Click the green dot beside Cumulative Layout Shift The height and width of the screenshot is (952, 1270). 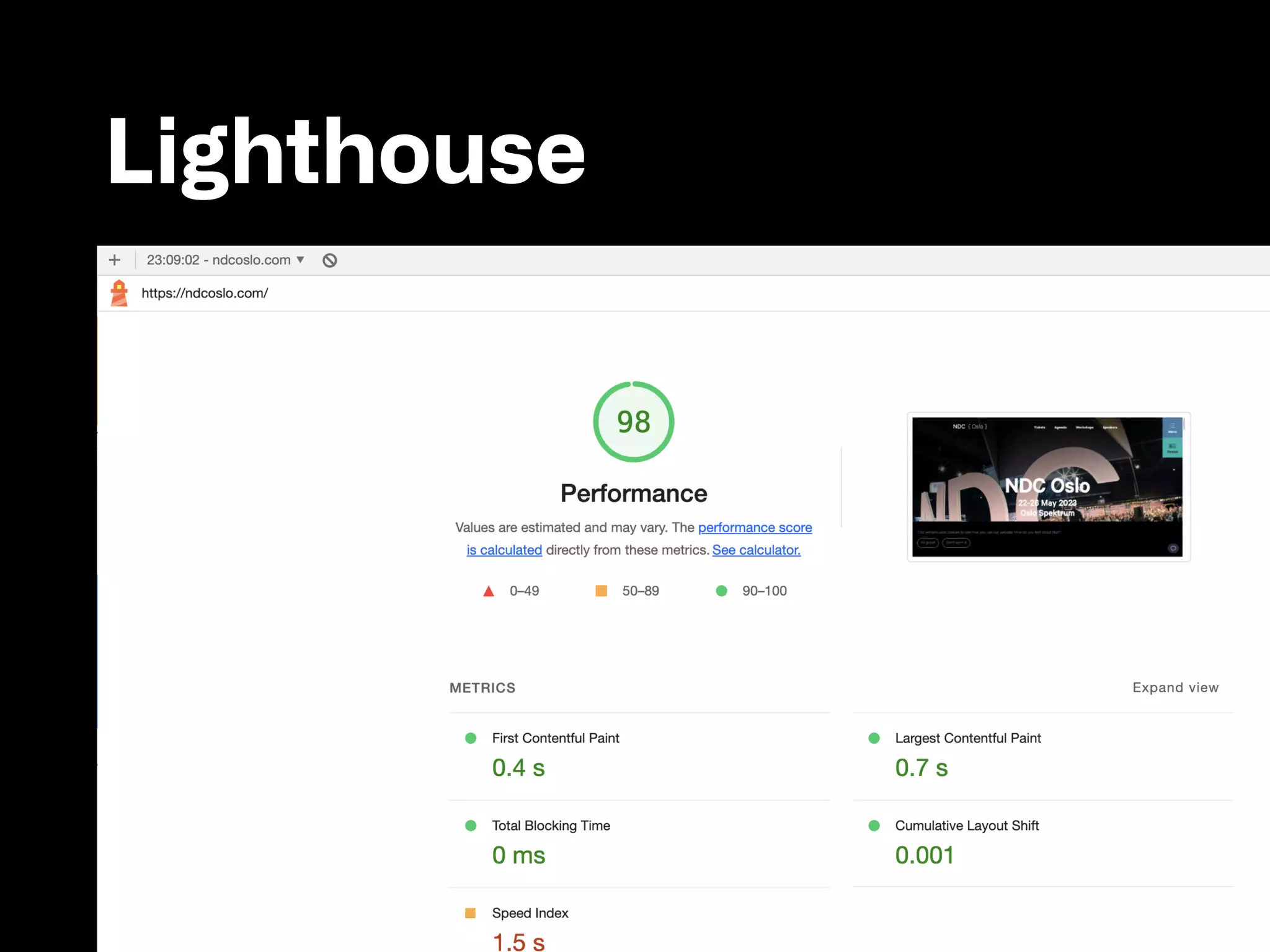point(874,826)
